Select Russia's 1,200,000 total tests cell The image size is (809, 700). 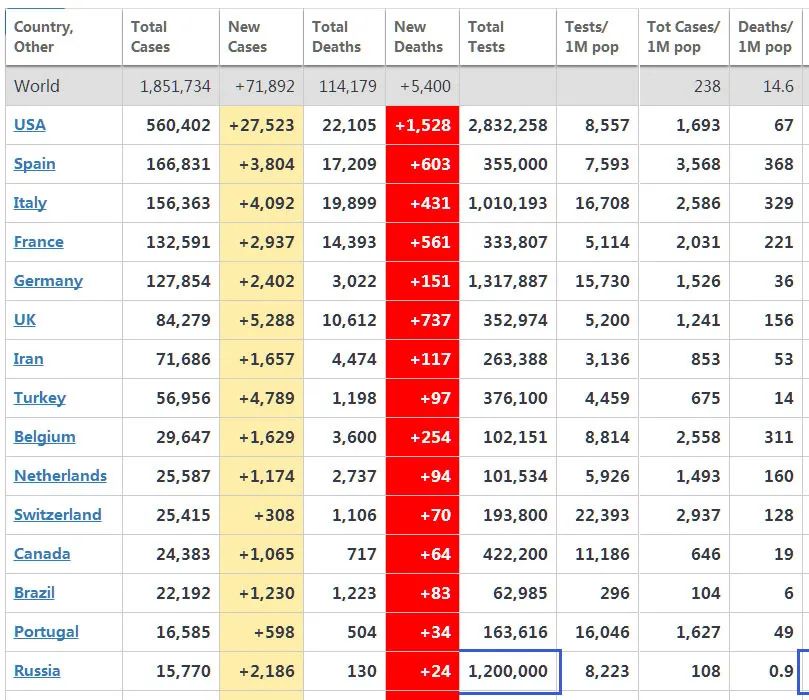tap(508, 671)
